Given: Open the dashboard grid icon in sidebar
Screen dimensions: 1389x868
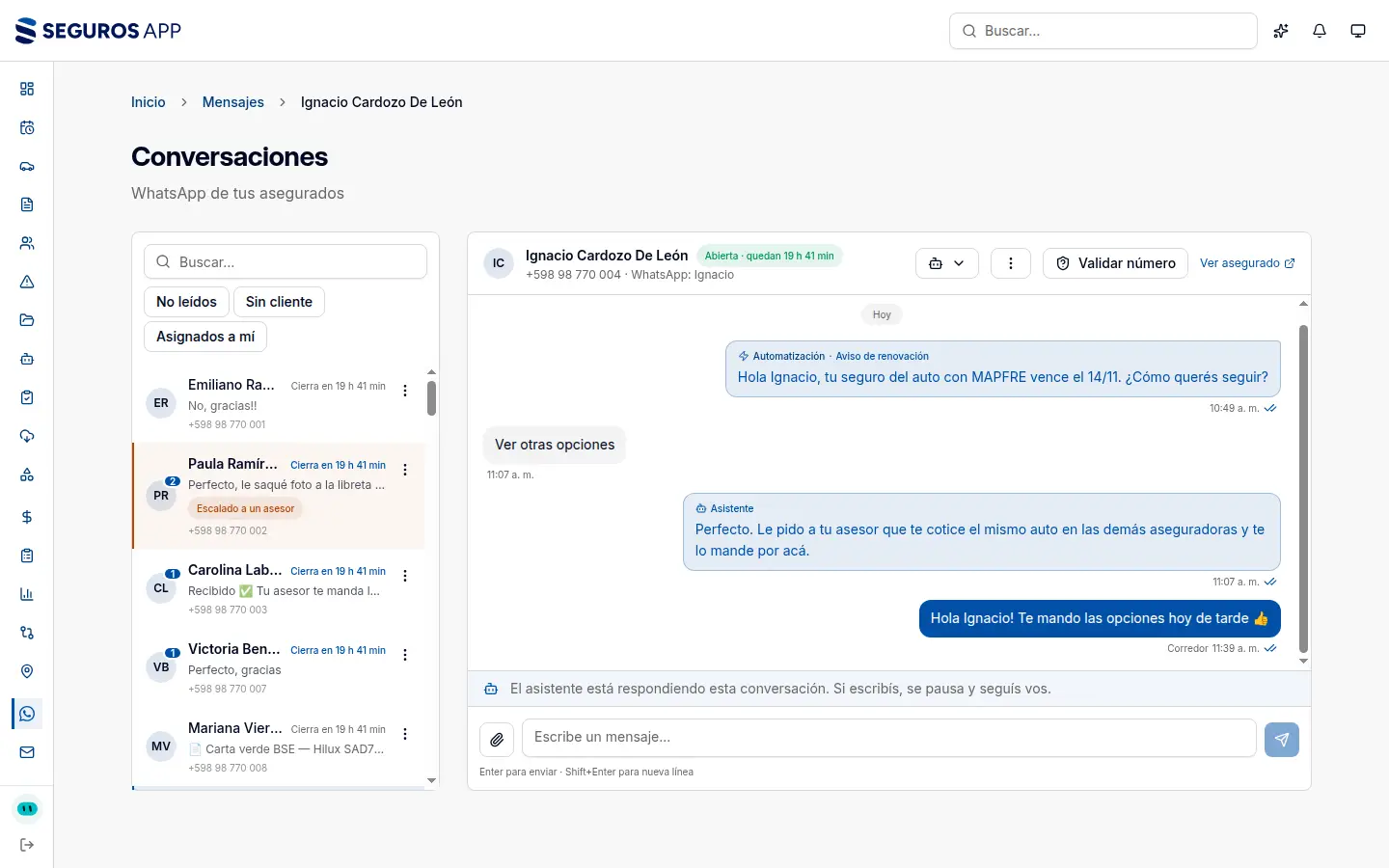Looking at the screenshot, I should pos(27,89).
